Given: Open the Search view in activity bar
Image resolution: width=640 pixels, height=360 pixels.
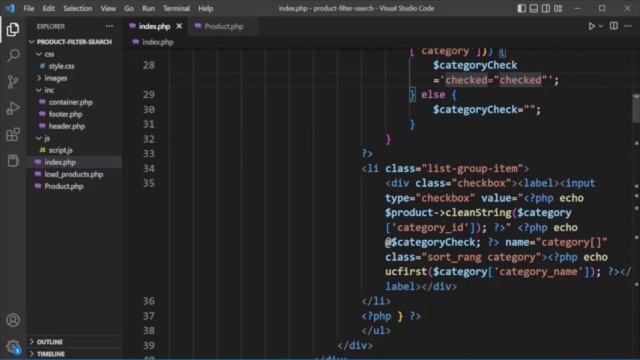Looking at the screenshot, I should coord(13,56).
